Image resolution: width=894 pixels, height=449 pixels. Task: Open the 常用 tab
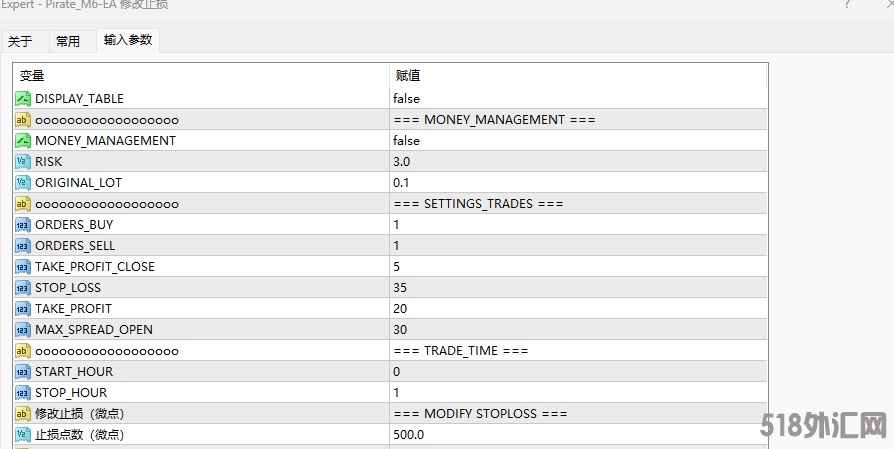click(68, 41)
